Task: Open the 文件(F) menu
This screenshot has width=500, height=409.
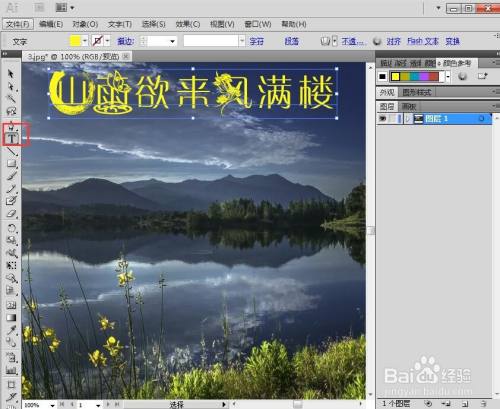Action: [x=18, y=24]
